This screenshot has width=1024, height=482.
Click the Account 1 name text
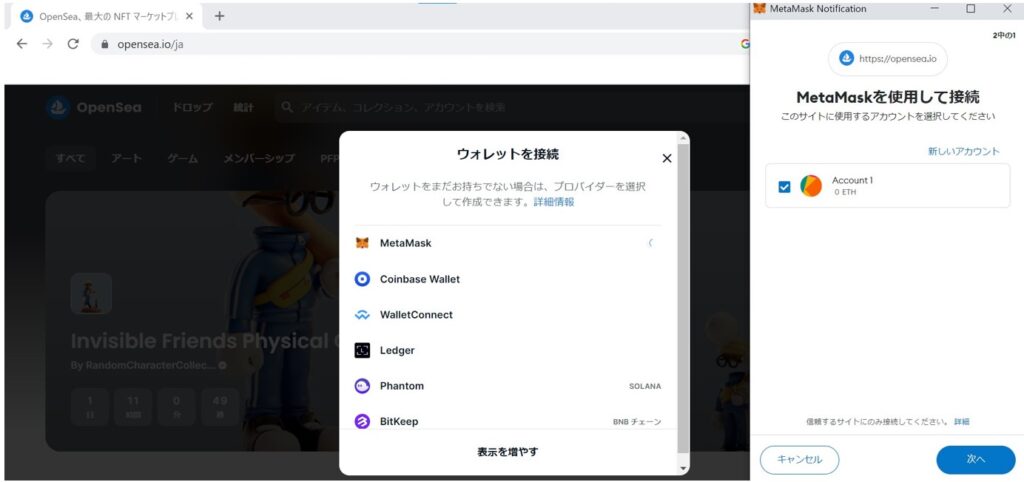coord(852,180)
